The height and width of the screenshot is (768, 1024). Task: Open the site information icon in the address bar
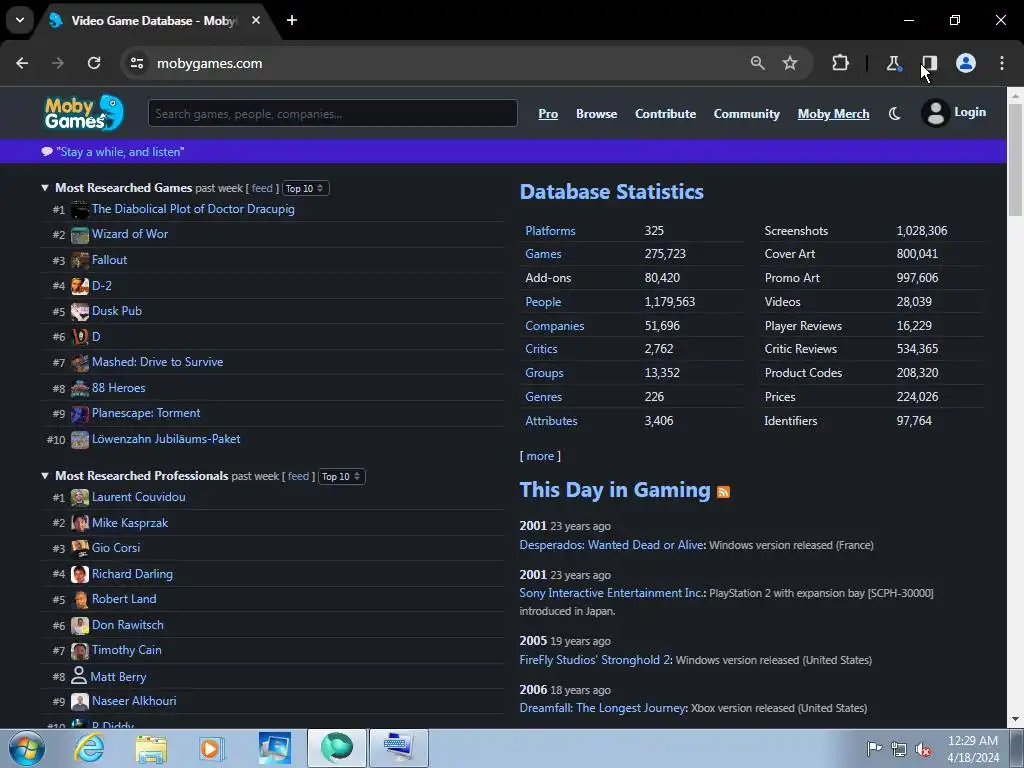(x=137, y=63)
